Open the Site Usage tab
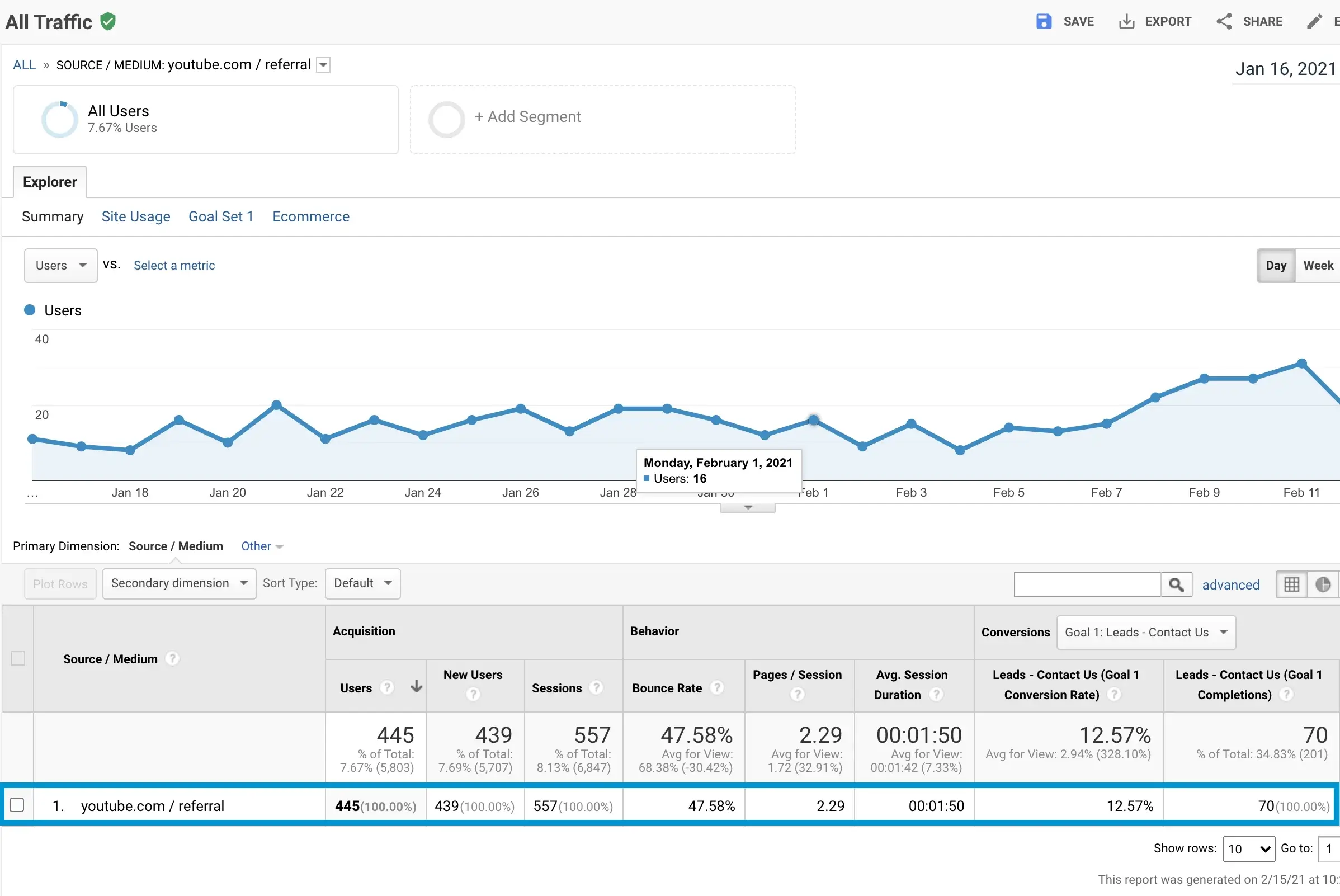 pyautogui.click(x=135, y=216)
